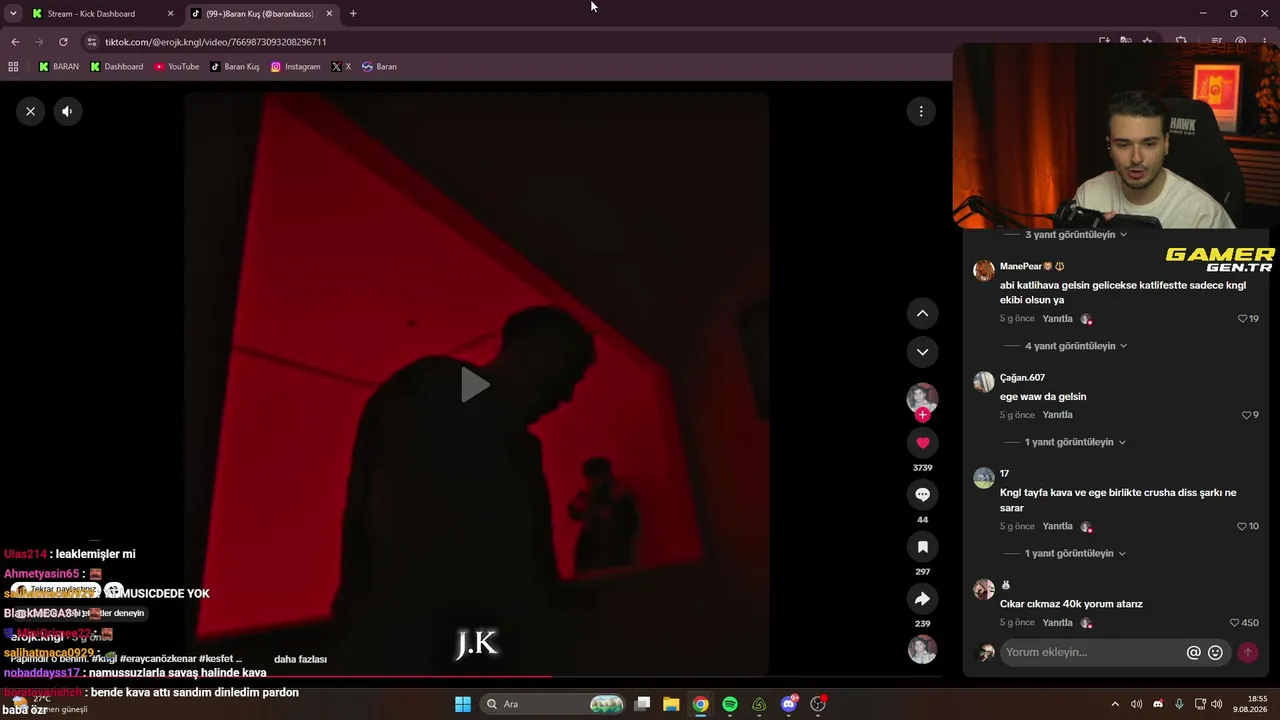Like ManePear's comment with 19 likes

1243,319
